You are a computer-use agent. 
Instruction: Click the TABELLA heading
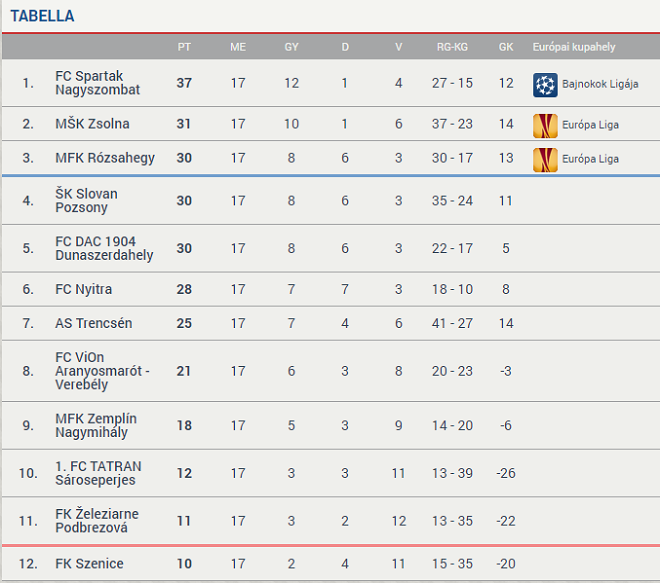coord(41,16)
